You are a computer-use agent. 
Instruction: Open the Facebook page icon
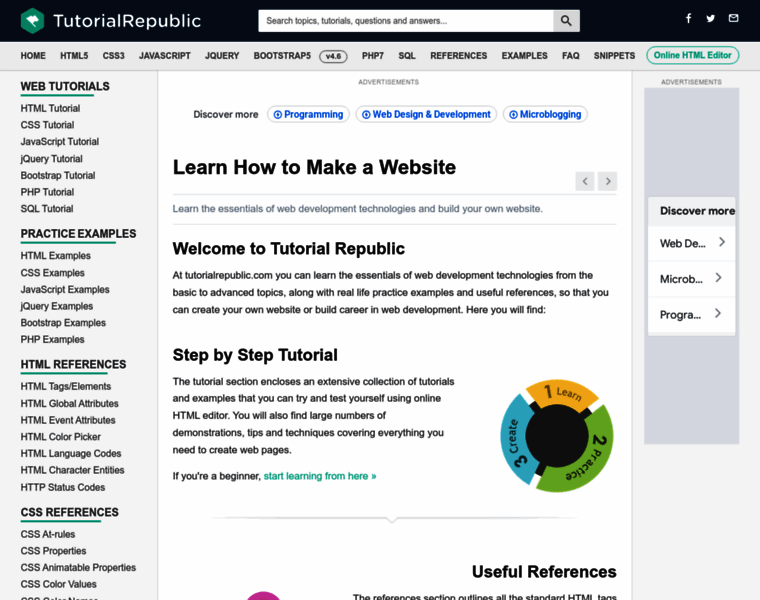point(688,19)
